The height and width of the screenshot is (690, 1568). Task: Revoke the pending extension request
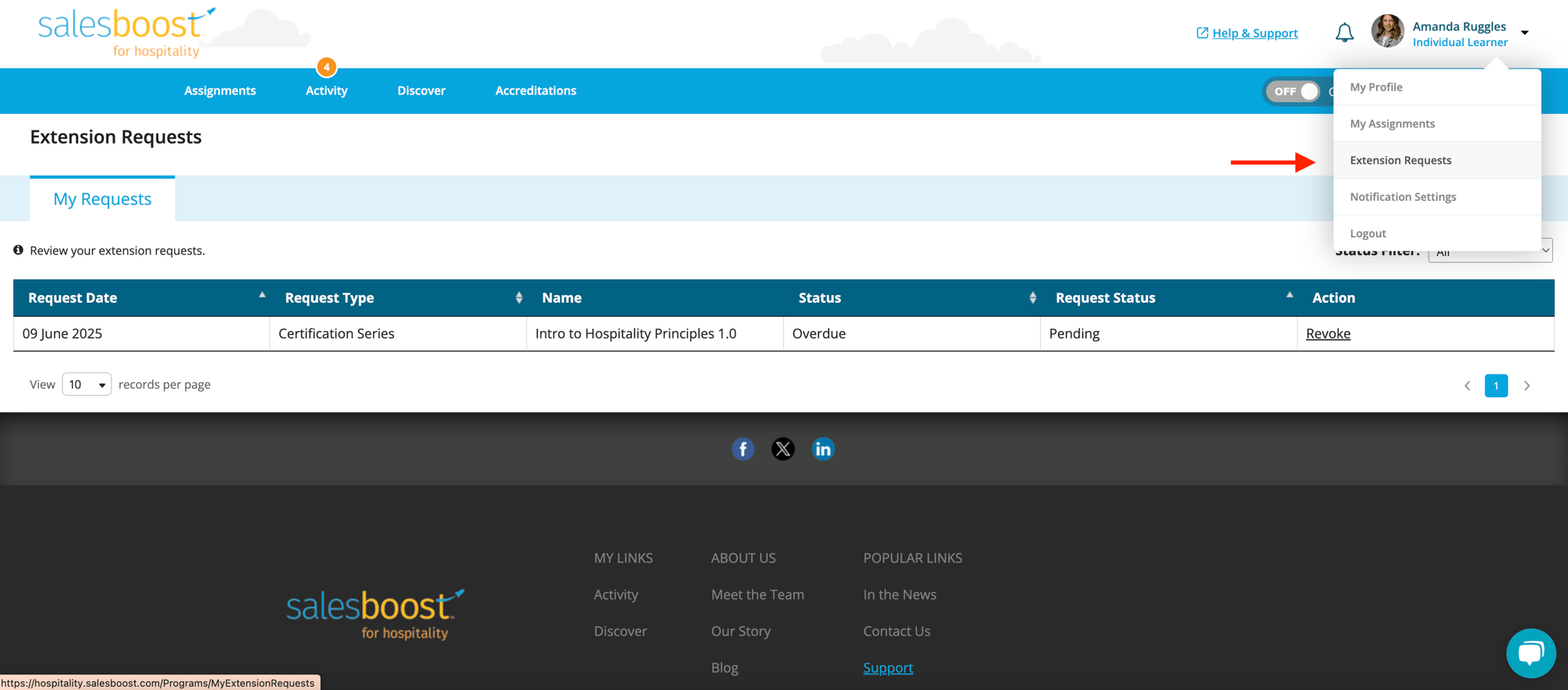pyautogui.click(x=1328, y=333)
